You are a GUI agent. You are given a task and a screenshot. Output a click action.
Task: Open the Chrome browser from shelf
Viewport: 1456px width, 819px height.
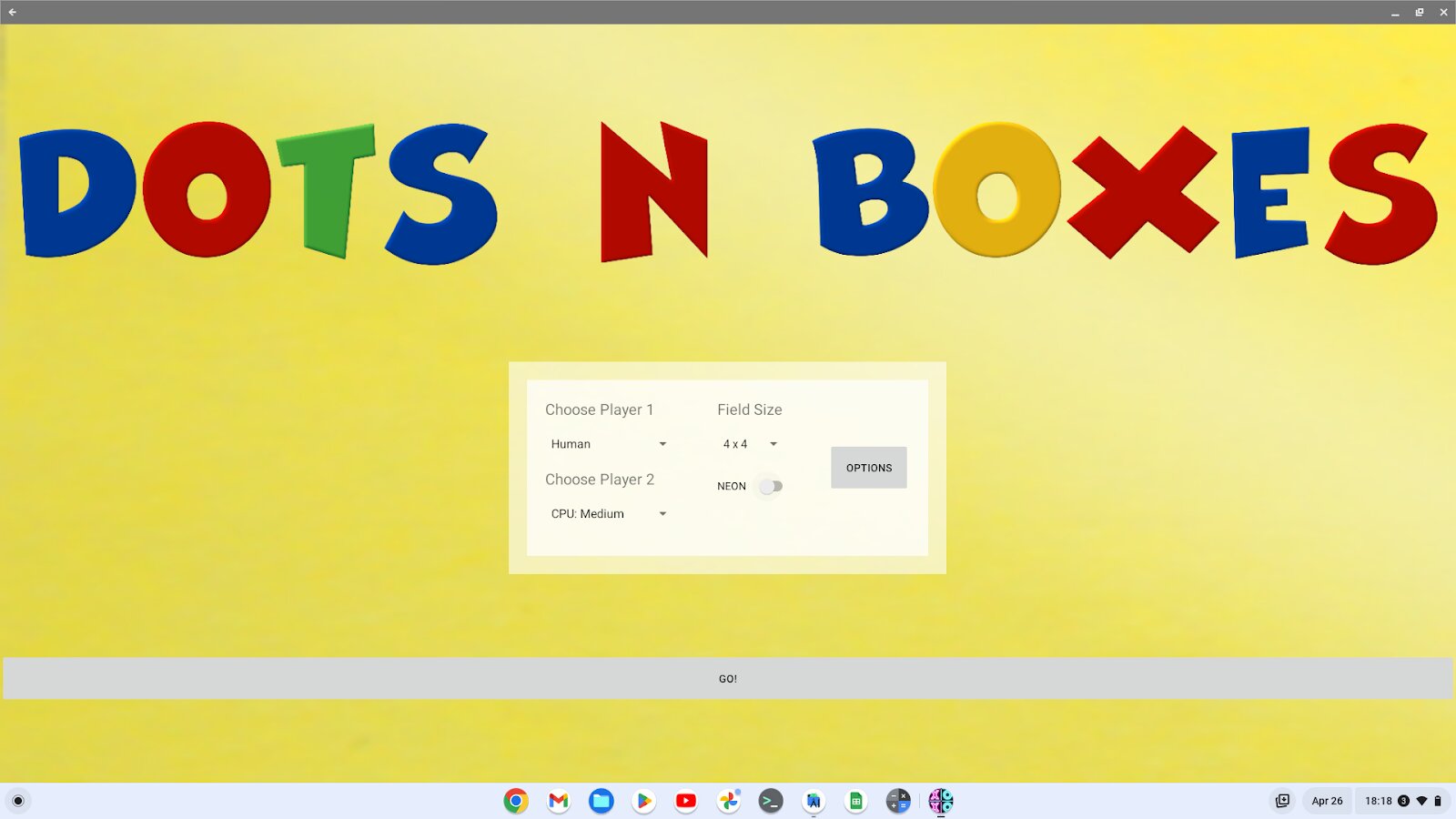(516, 801)
